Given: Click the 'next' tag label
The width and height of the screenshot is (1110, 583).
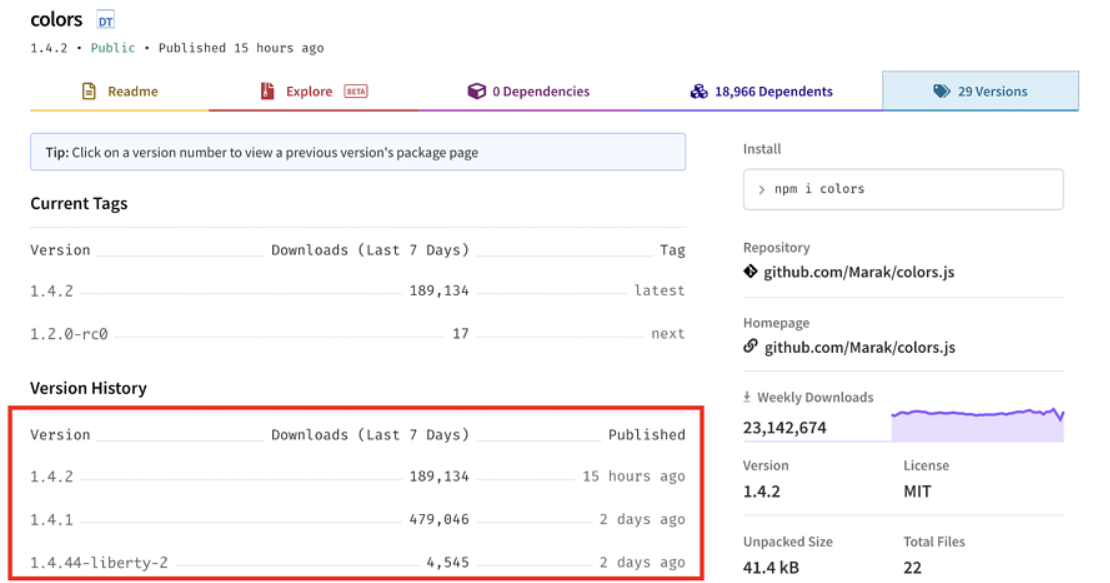Looking at the screenshot, I should [668, 334].
